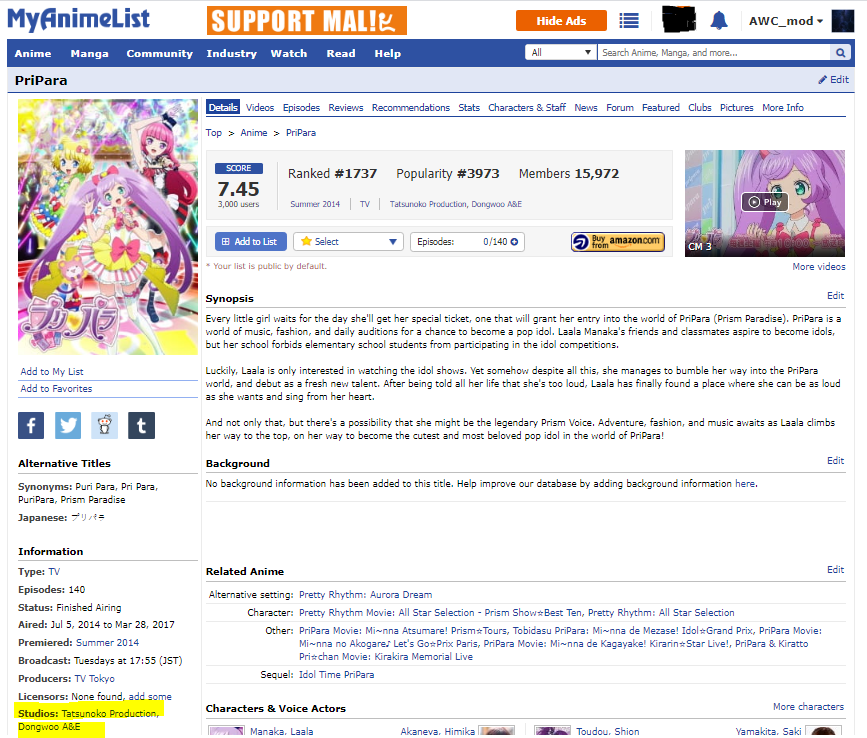
Task: Open the Manga menu
Action: coord(90,54)
